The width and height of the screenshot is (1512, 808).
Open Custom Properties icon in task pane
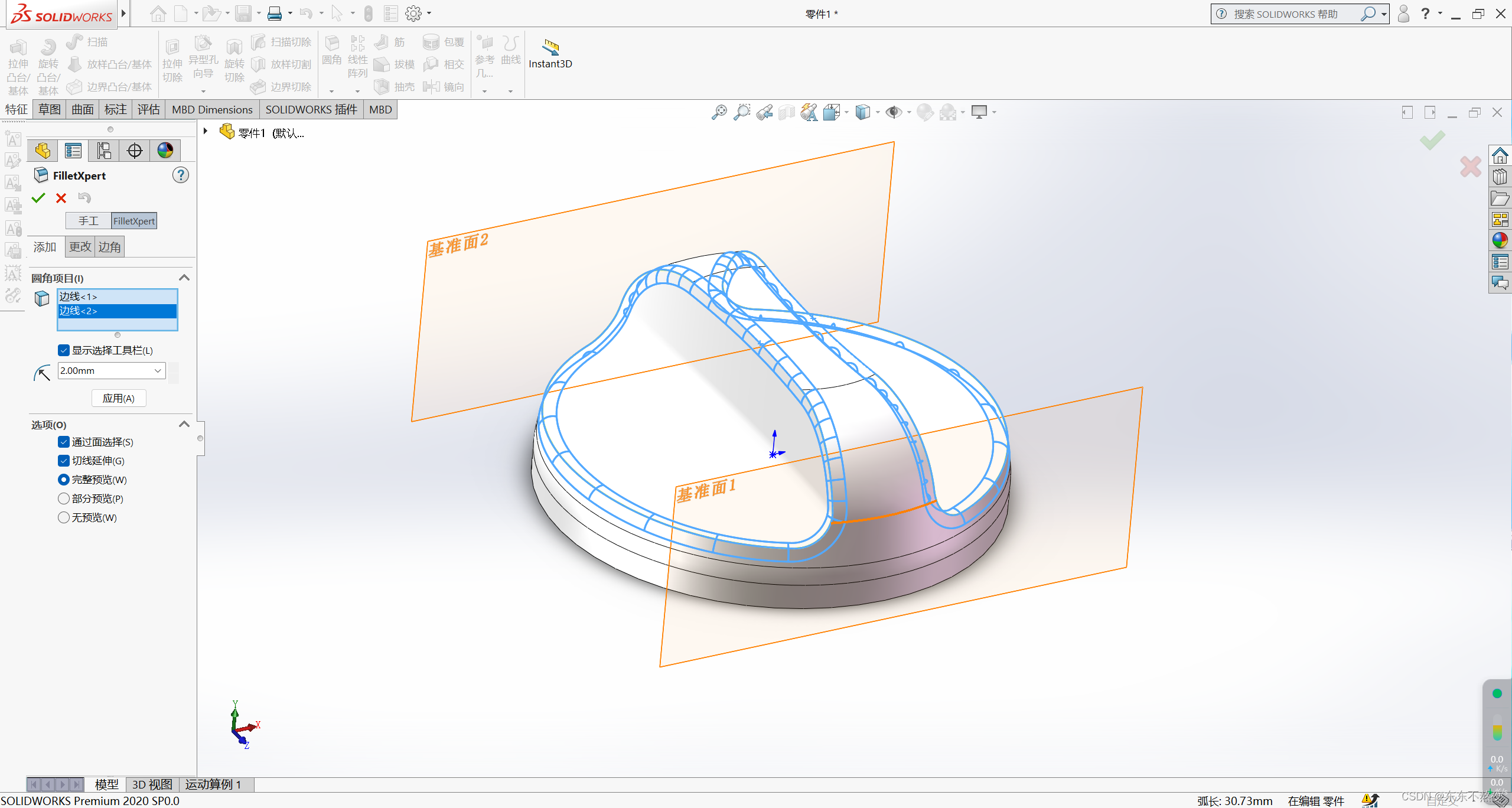click(x=1500, y=262)
